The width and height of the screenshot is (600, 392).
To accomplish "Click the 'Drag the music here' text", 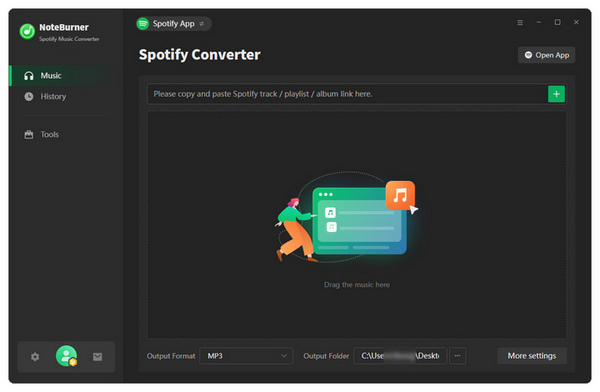I will [x=357, y=285].
